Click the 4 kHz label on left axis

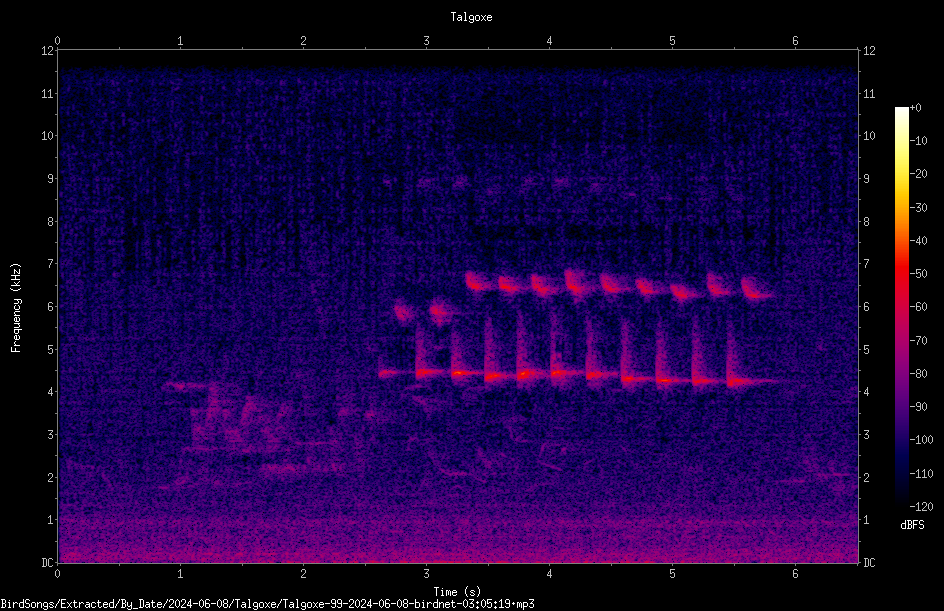(51, 392)
